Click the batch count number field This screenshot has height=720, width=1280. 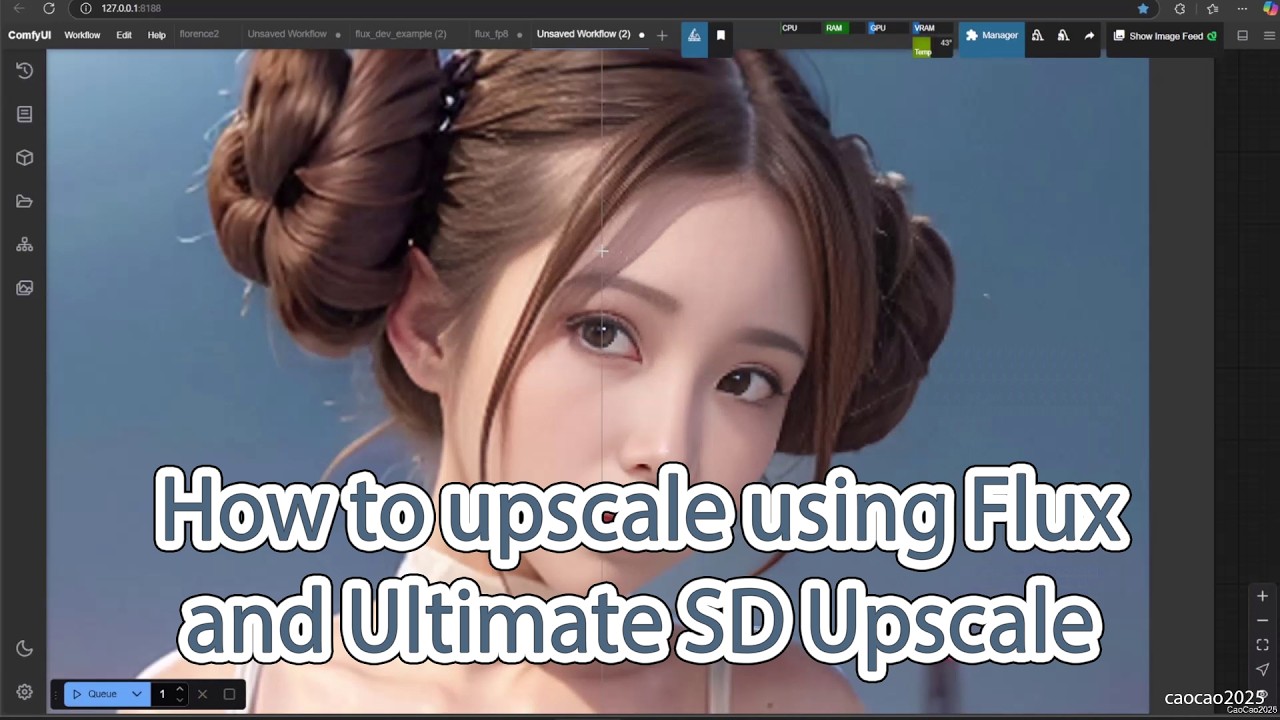click(x=163, y=694)
